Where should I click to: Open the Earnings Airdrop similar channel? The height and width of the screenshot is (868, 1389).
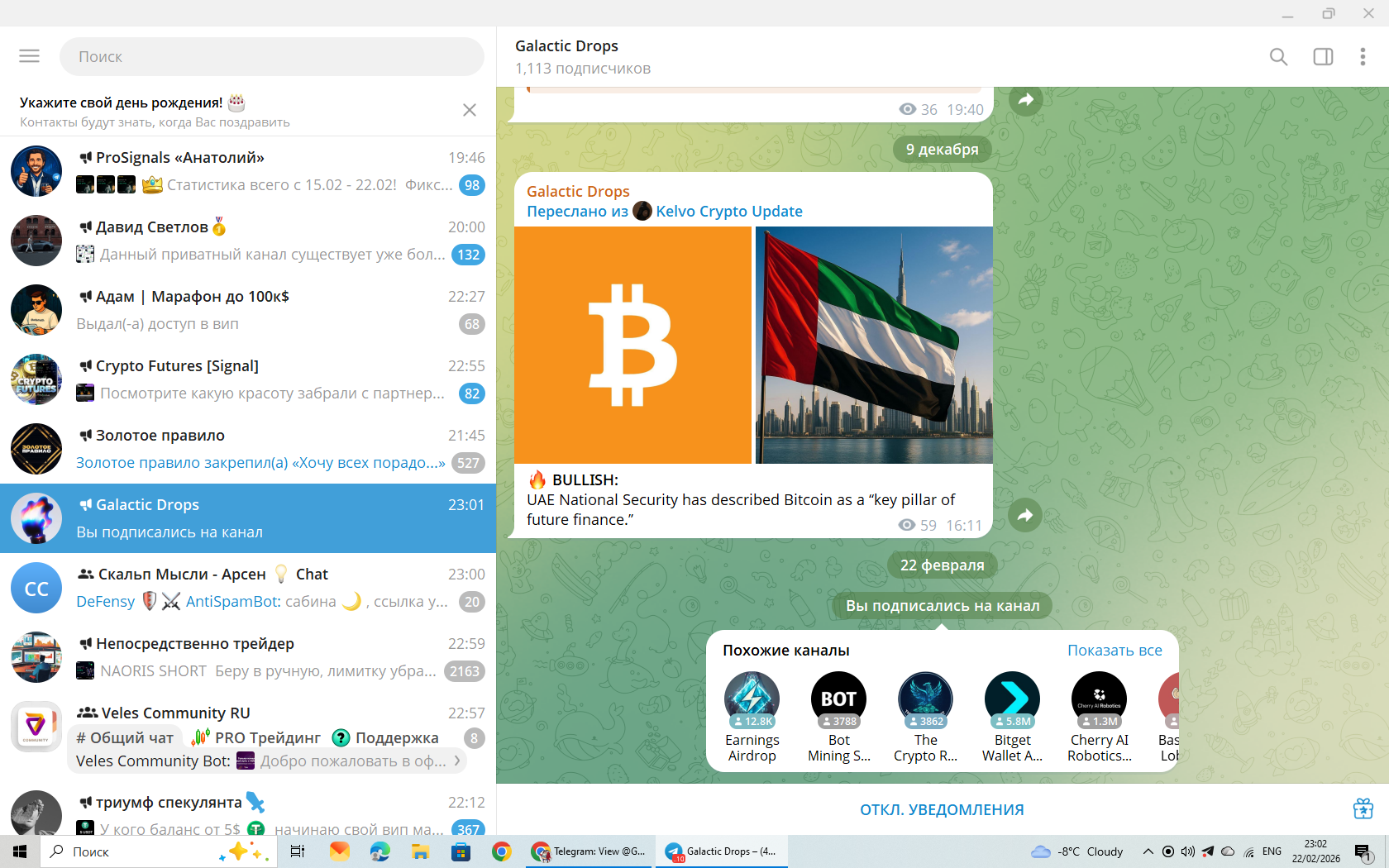click(752, 718)
